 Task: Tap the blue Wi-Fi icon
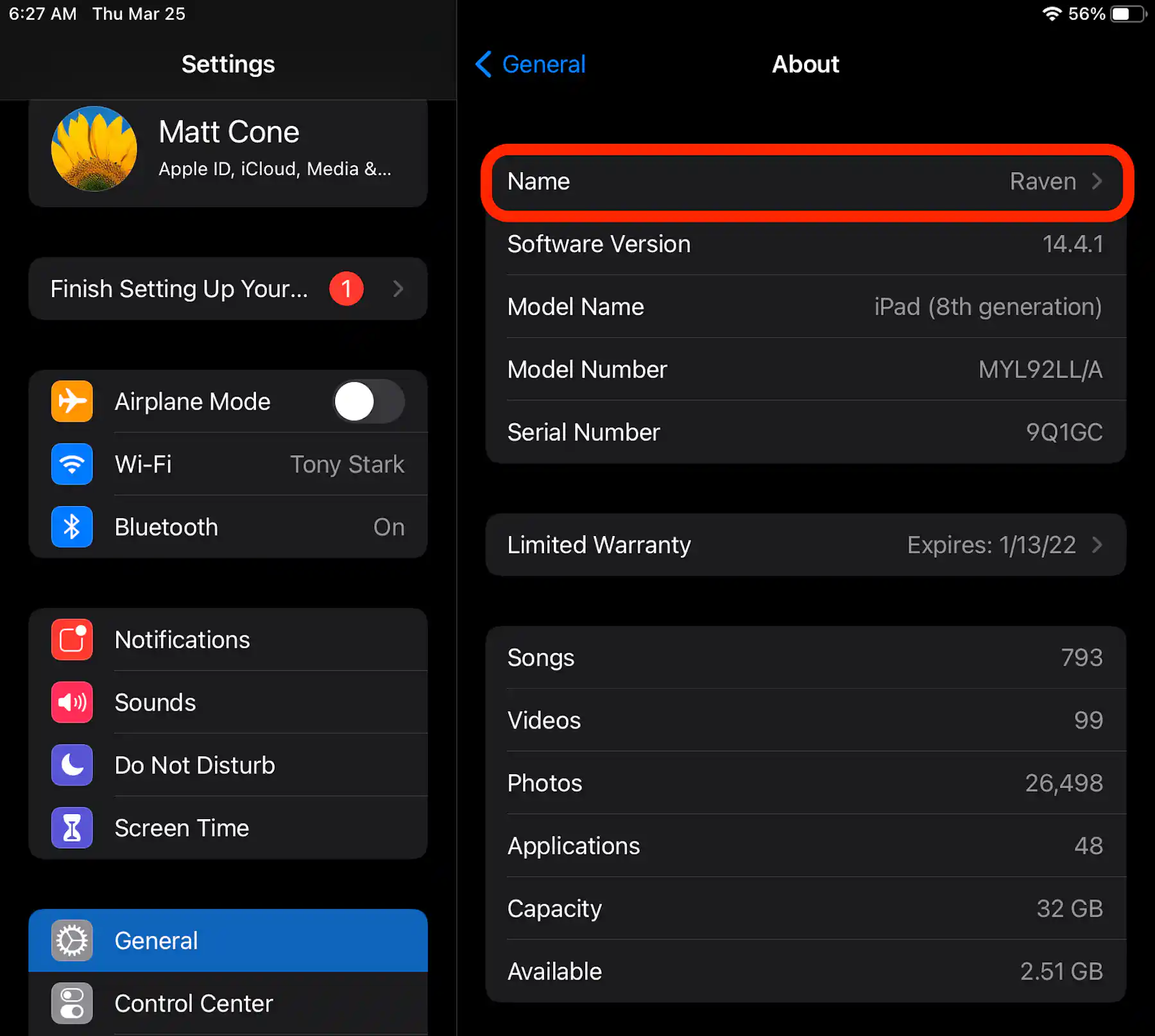click(72, 464)
